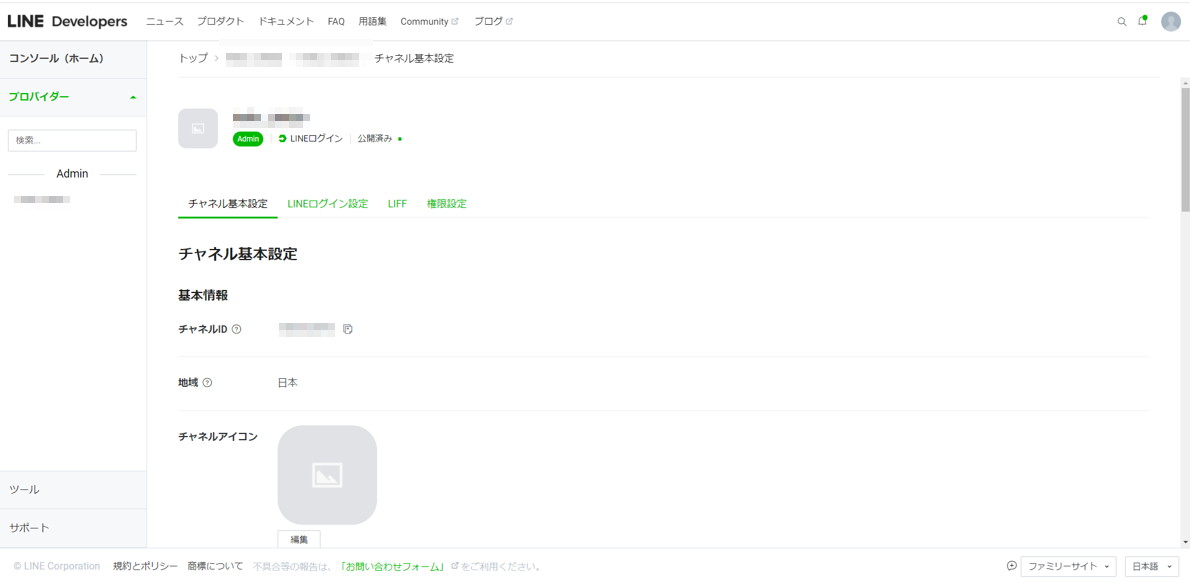Image resolution: width=1190 pixels, height=582 pixels.
Task: Click the feedback chat icon in footer
Action: [1011, 565]
